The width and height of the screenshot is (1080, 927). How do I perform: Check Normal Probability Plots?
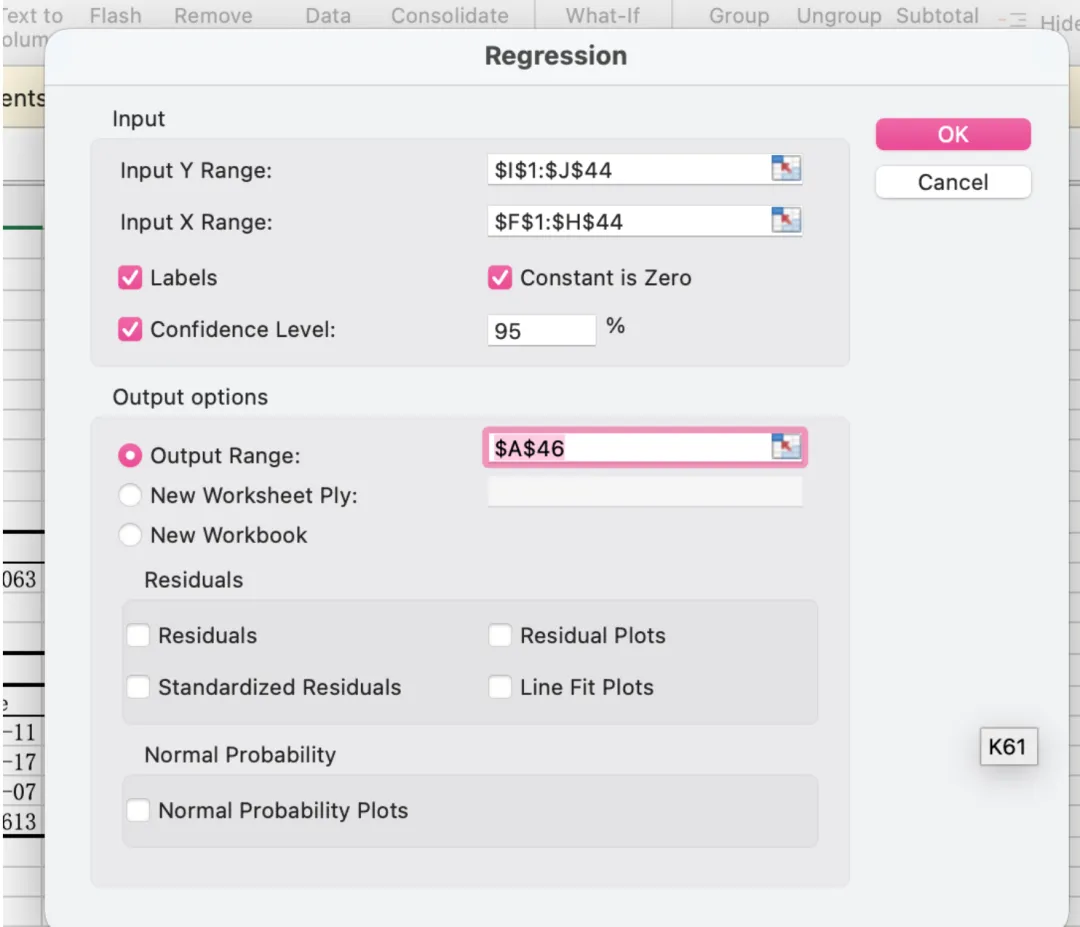click(138, 811)
